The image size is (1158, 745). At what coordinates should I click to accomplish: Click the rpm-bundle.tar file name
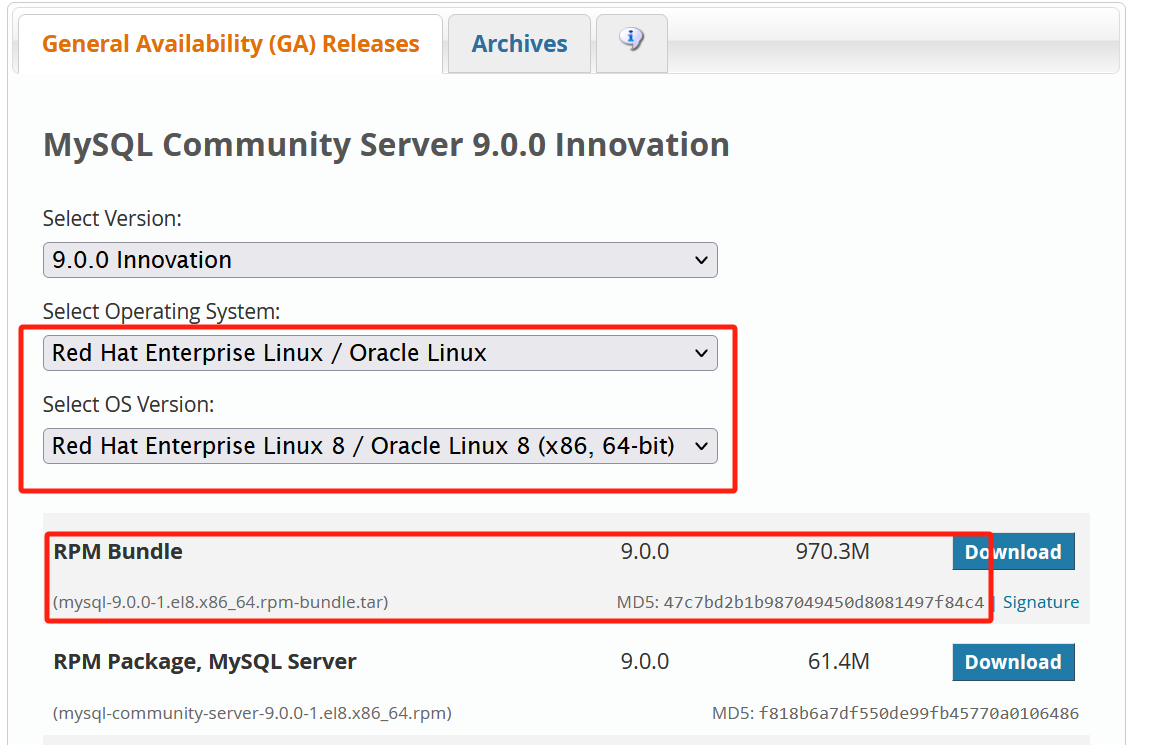[x=221, y=602]
